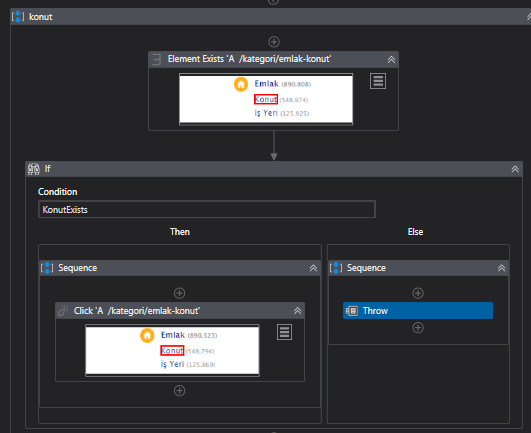Image resolution: width=531 pixels, height=433 pixels.
Task: Select the Element Exists selector screenshot thumbnail
Action: [x=266, y=99]
